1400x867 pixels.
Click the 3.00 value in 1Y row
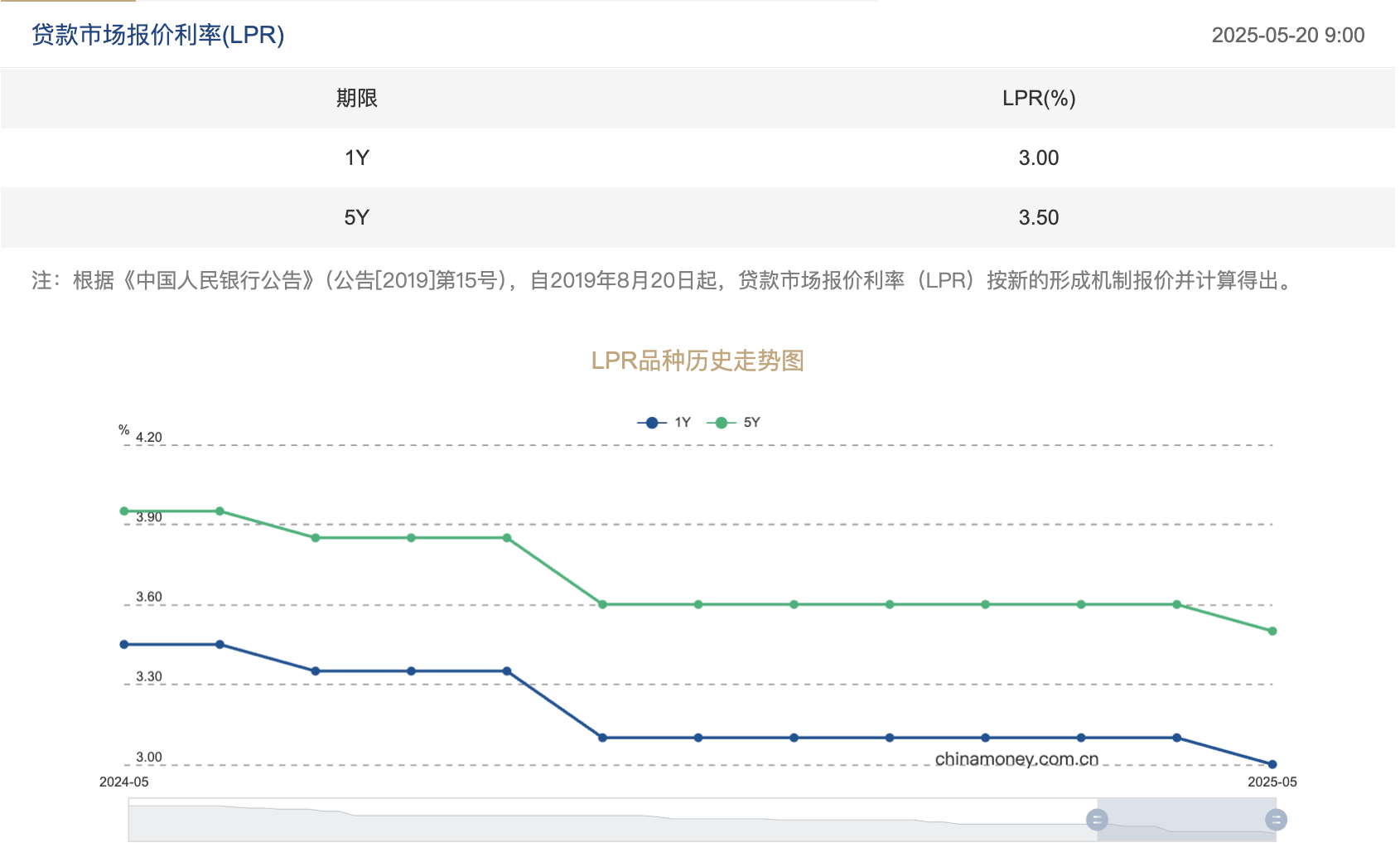tap(1039, 157)
